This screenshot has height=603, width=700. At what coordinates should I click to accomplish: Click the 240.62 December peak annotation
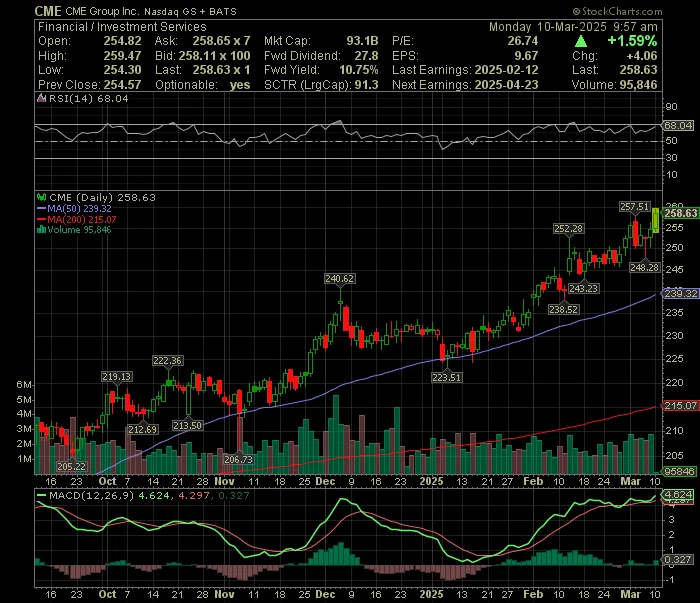click(340, 279)
